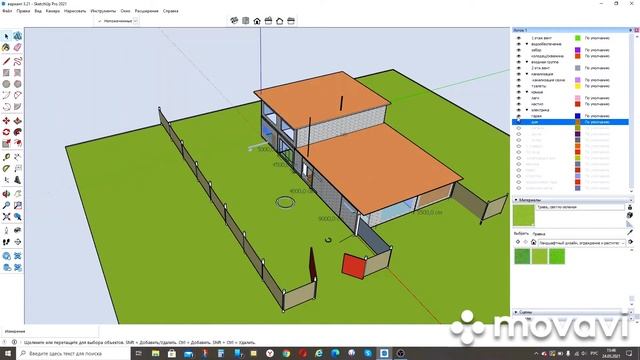Click the materials back arrow
The height and width of the screenshot is (360, 640).
point(518,242)
